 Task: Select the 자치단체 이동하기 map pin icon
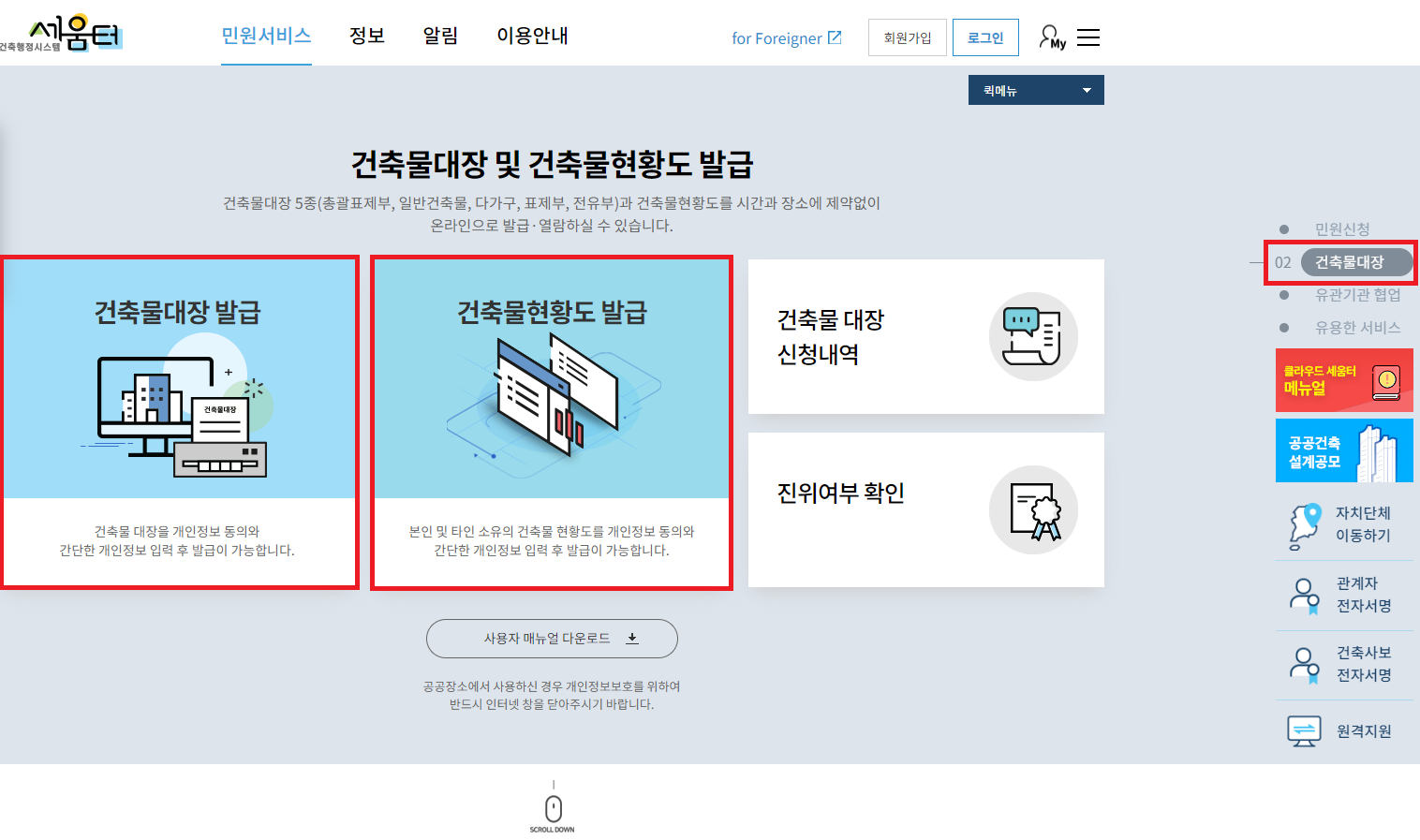pos(1305,524)
